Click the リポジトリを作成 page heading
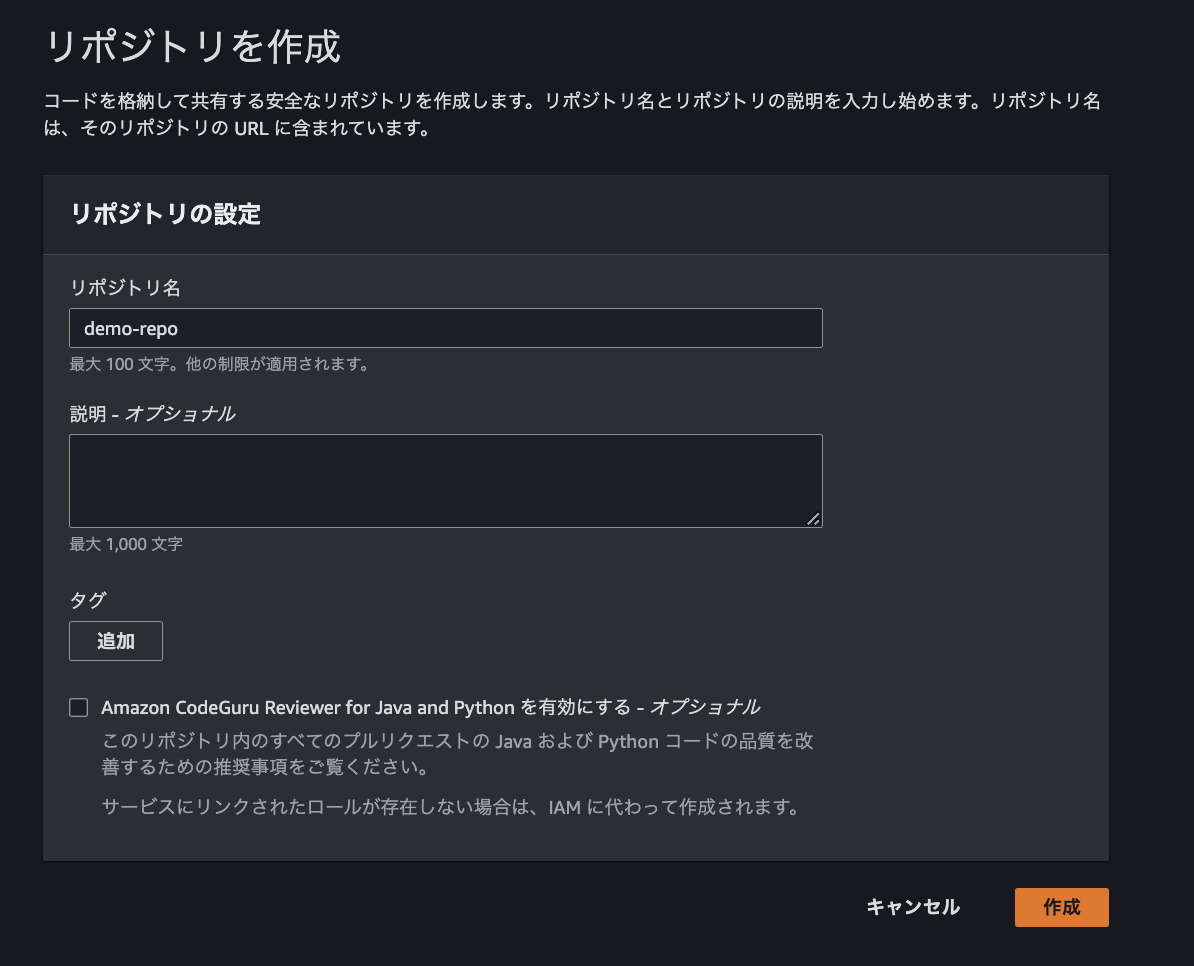Image resolution: width=1194 pixels, height=966 pixels. [x=193, y=48]
